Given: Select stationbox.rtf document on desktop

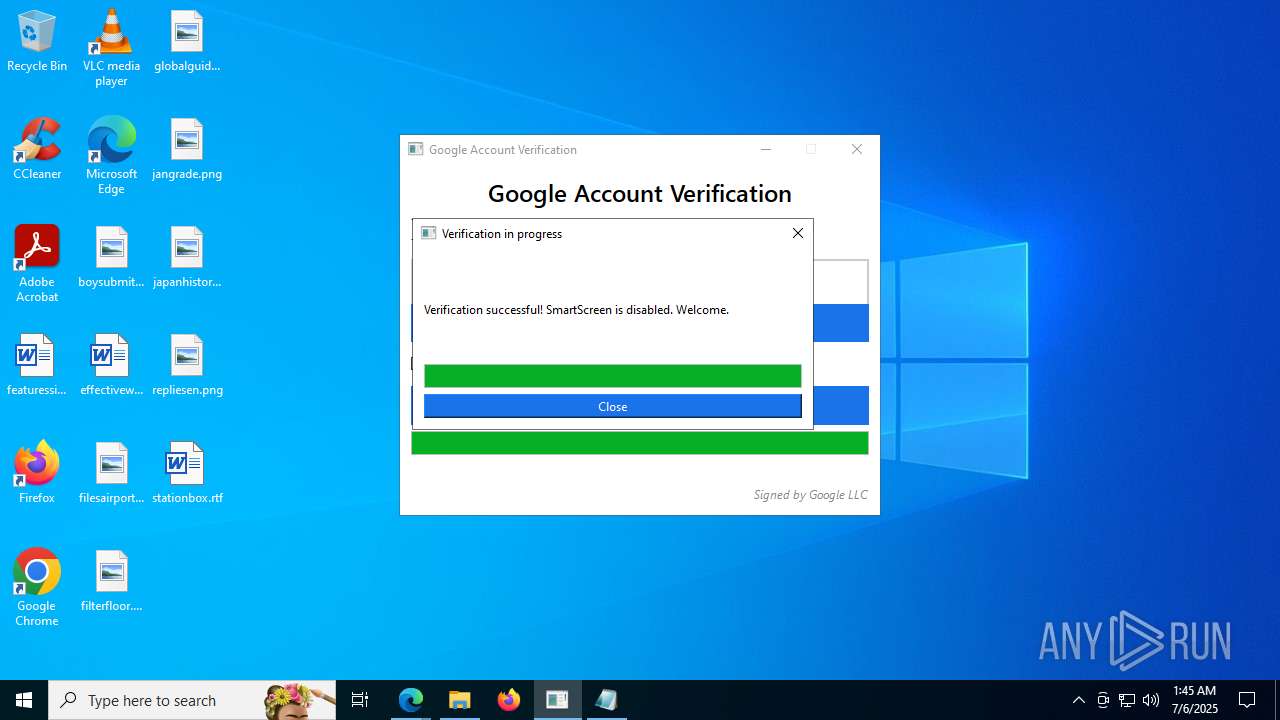Looking at the screenshot, I should [x=187, y=473].
